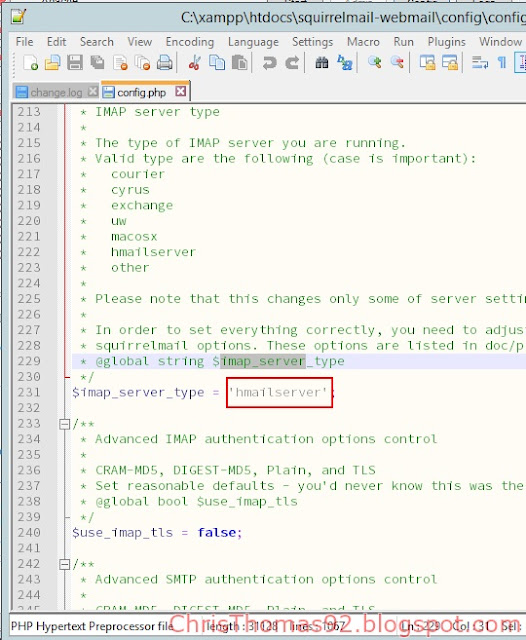Click 'PHP Hypertext Preprocessor file' in status bar
Screen dimensions: 526x640
92,627
